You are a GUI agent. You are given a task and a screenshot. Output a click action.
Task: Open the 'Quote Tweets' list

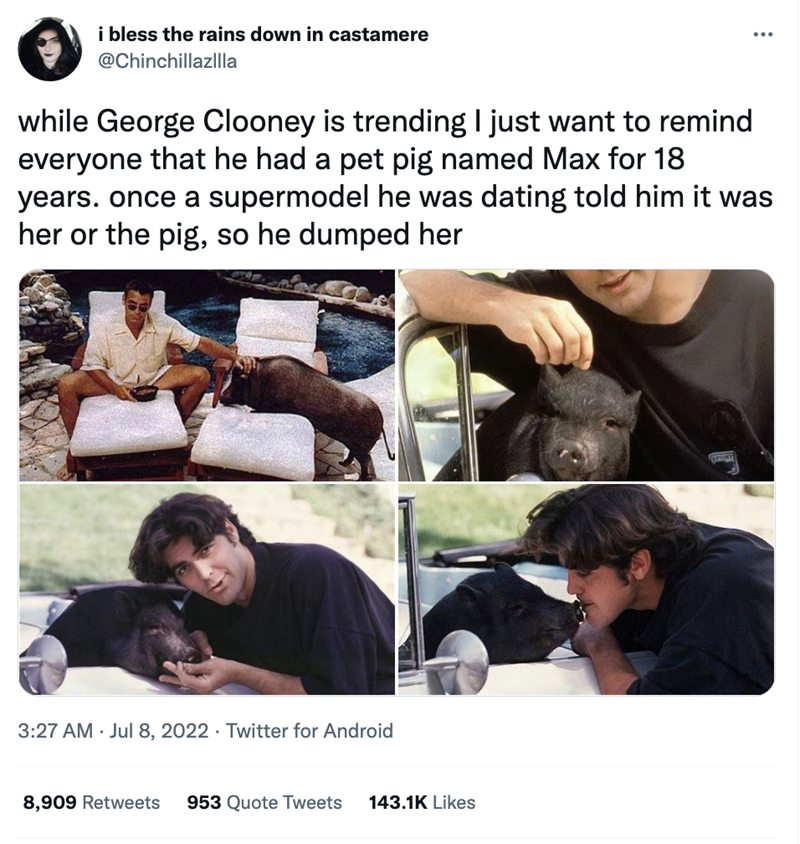point(285,802)
